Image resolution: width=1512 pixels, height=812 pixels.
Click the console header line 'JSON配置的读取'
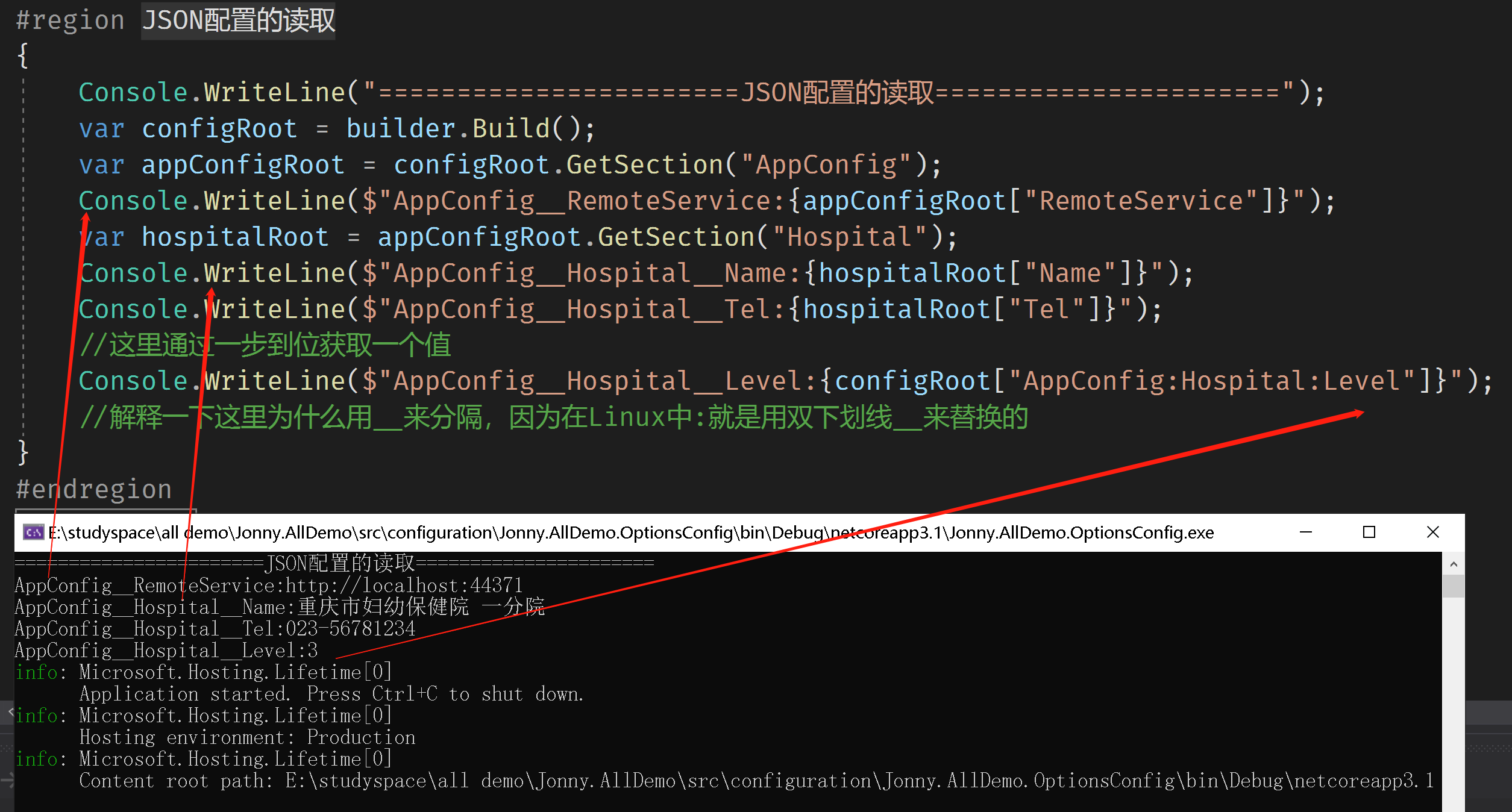(334, 564)
